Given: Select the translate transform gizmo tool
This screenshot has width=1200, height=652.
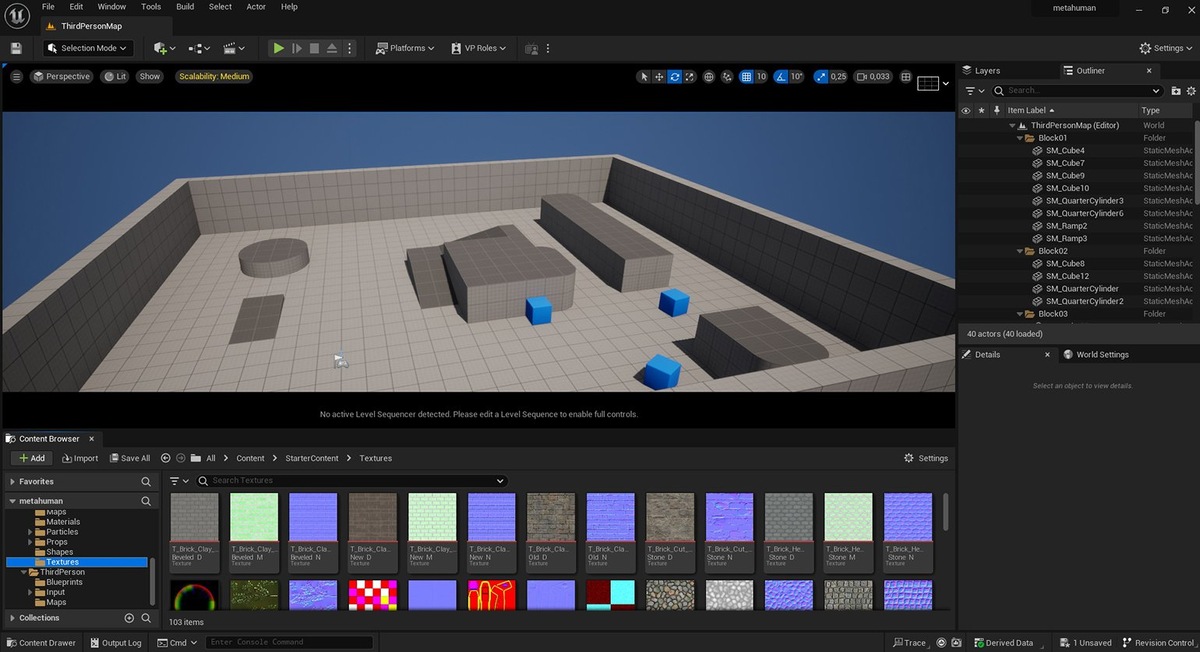Looking at the screenshot, I should click(659, 77).
